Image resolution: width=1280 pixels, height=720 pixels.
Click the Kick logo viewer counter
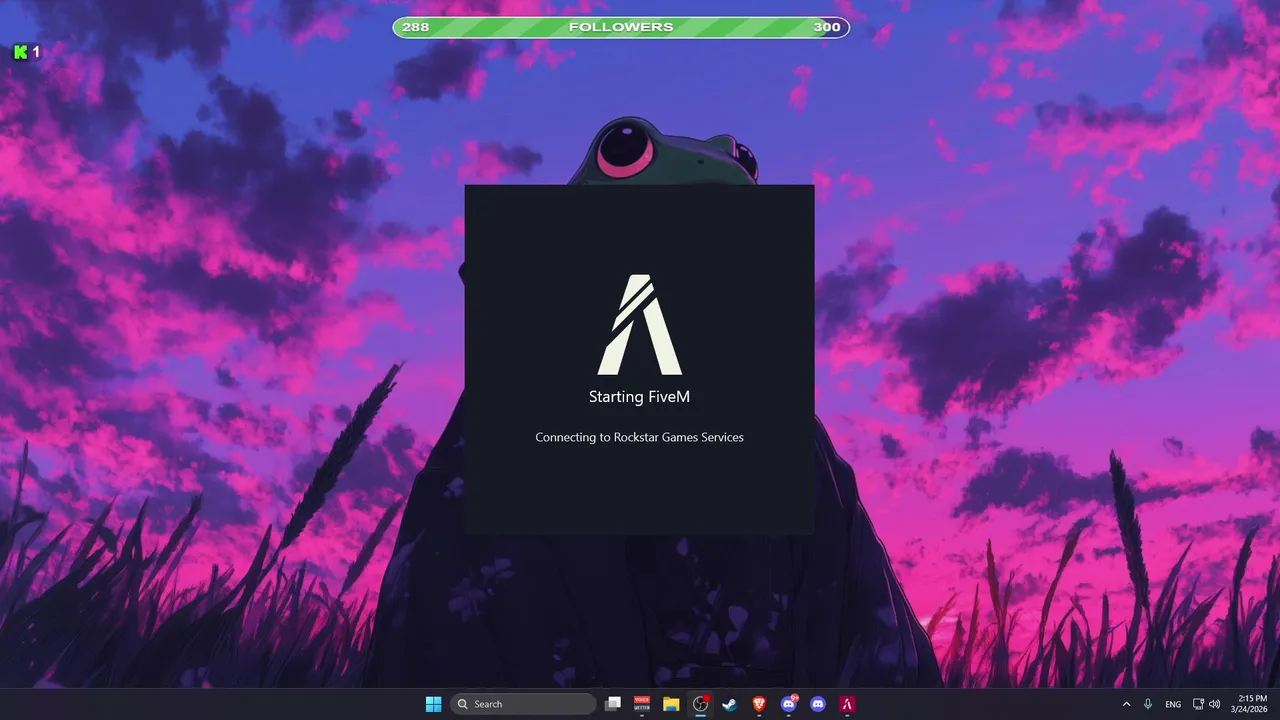tap(27, 52)
